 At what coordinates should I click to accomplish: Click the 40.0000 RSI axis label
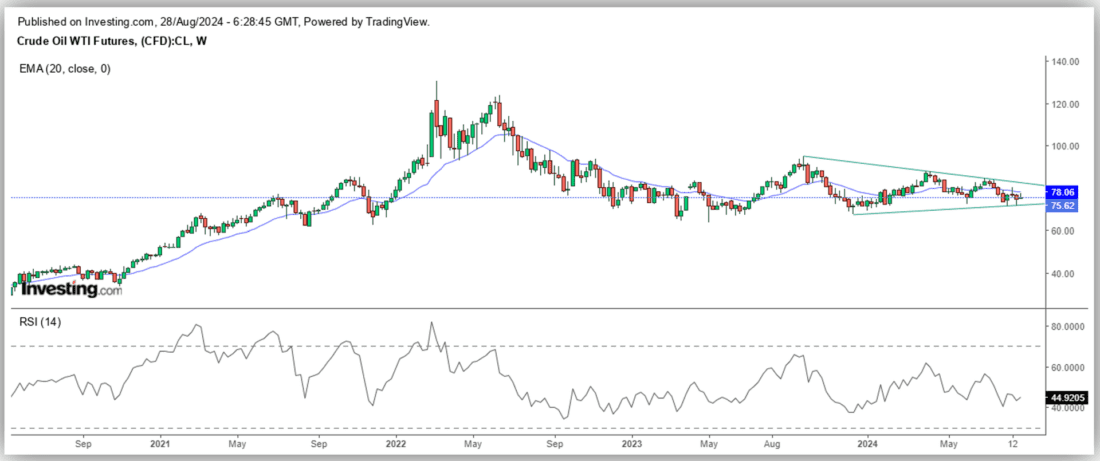coord(1068,408)
